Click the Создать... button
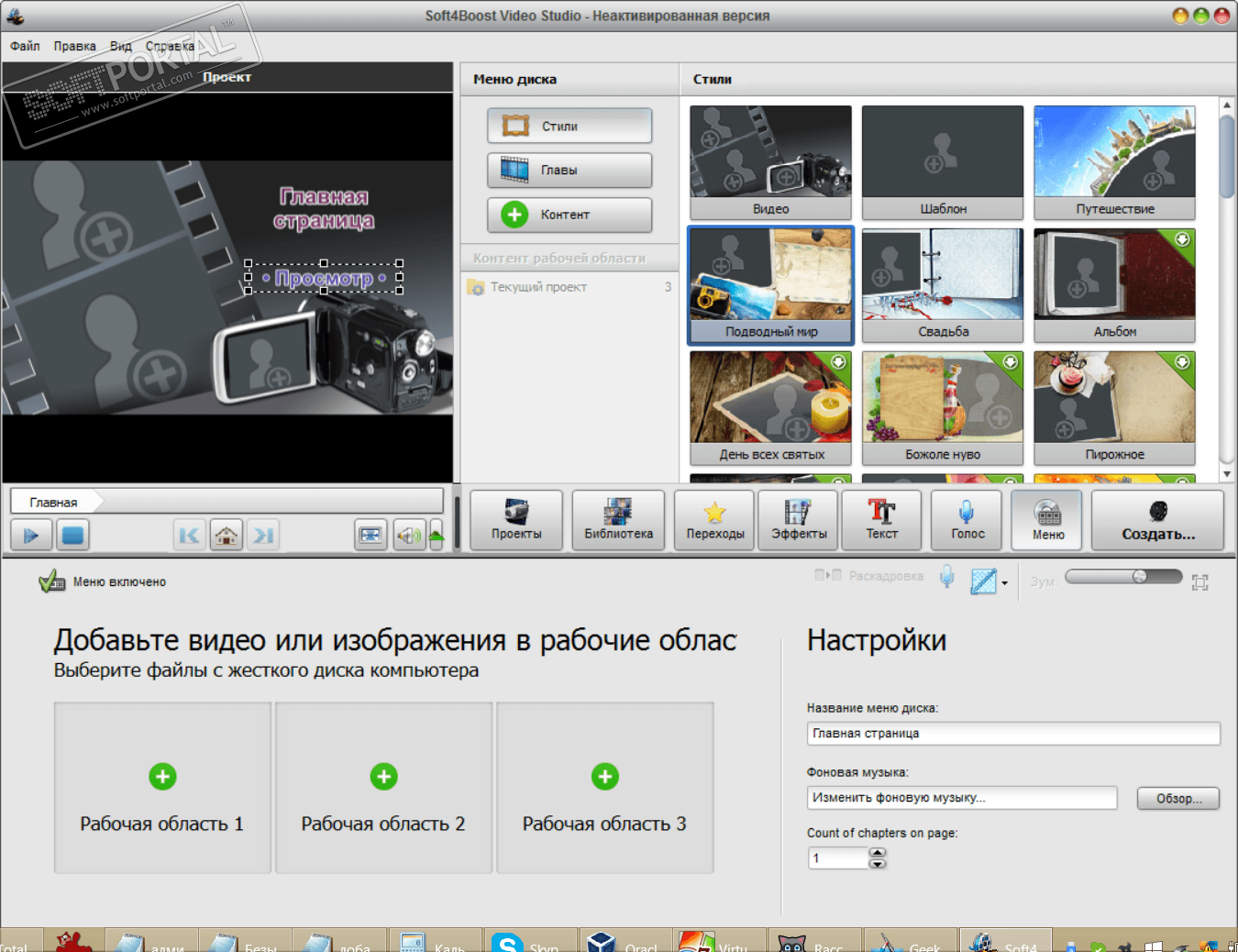The width and height of the screenshot is (1238, 952). 1158,520
